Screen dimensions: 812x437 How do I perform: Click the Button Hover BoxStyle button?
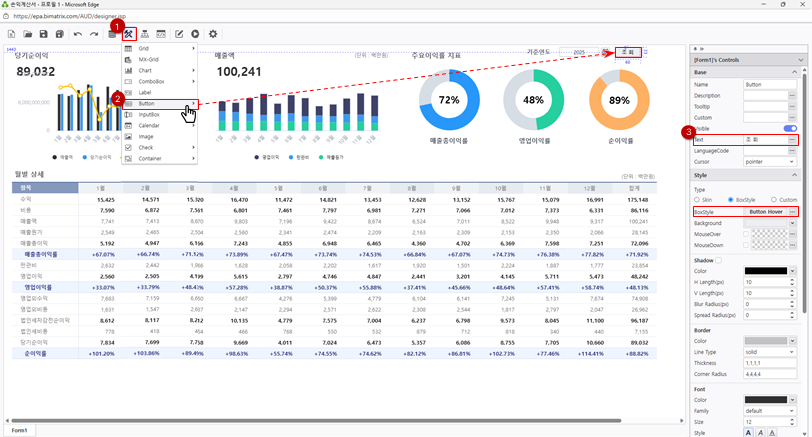tap(766, 212)
